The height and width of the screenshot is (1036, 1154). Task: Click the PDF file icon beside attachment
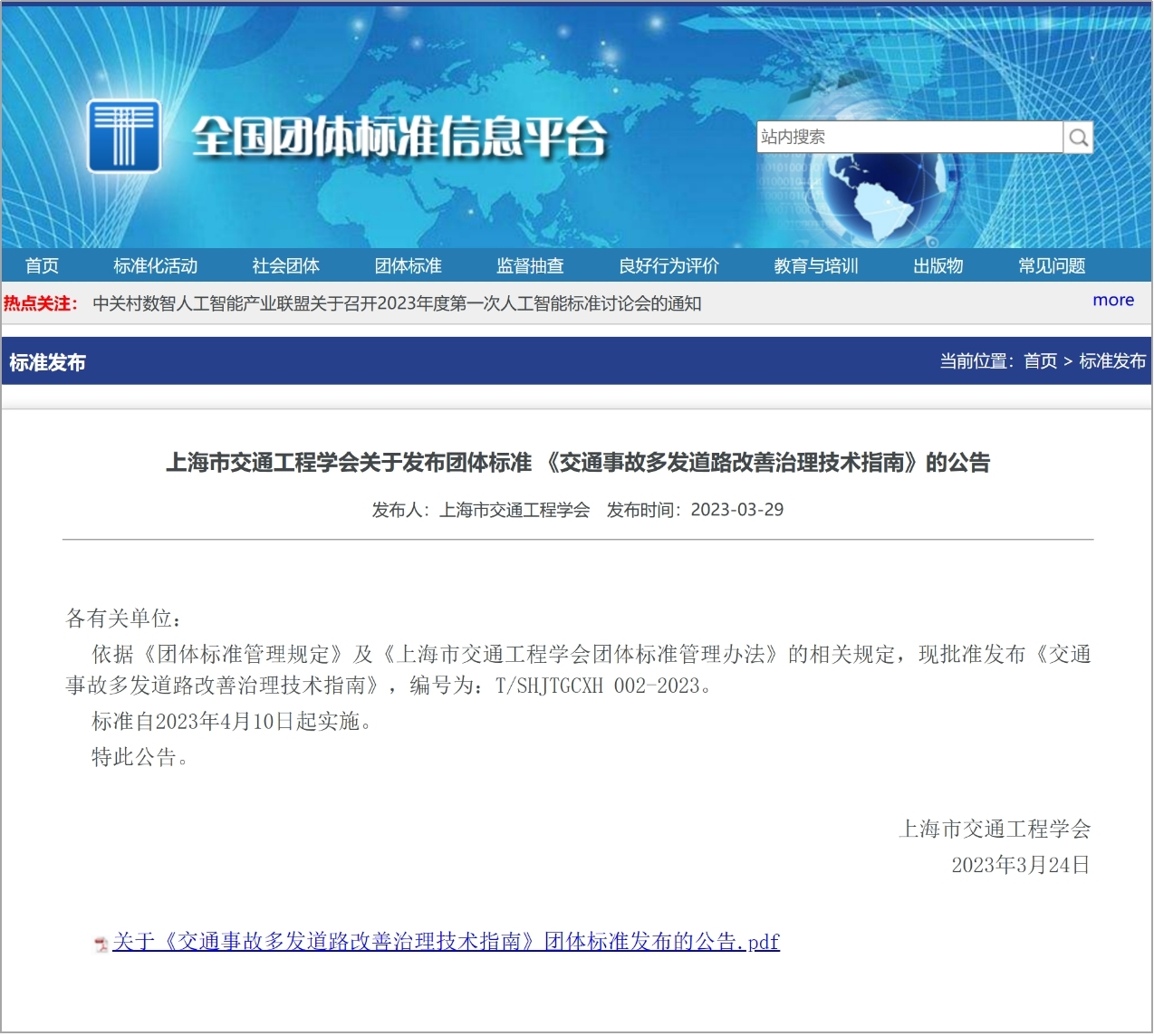tap(101, 945)
